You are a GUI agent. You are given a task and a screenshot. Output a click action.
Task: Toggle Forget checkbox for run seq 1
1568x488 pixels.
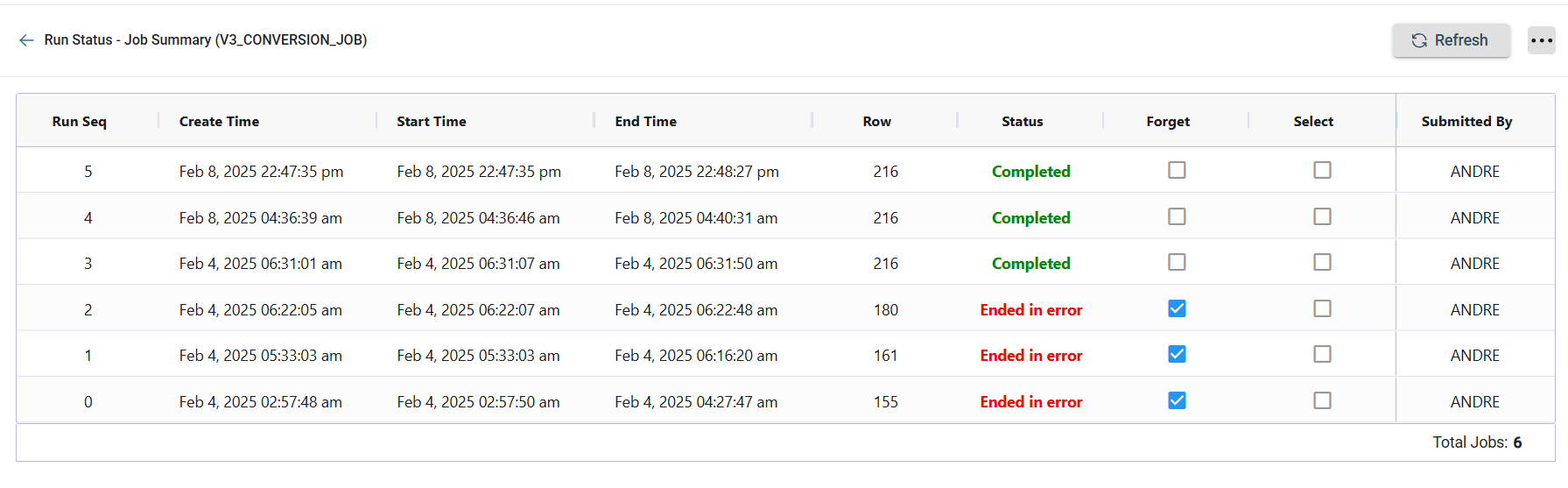[1177, 354]
